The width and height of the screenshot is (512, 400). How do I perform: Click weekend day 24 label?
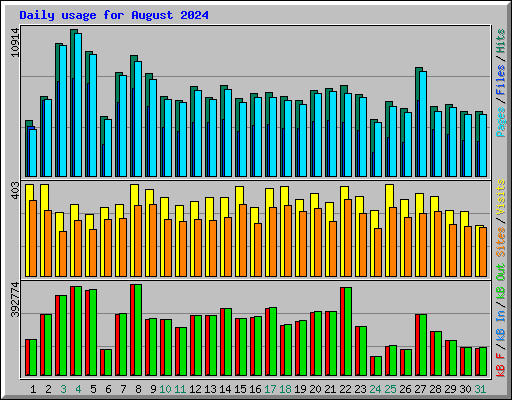(375, 389)
